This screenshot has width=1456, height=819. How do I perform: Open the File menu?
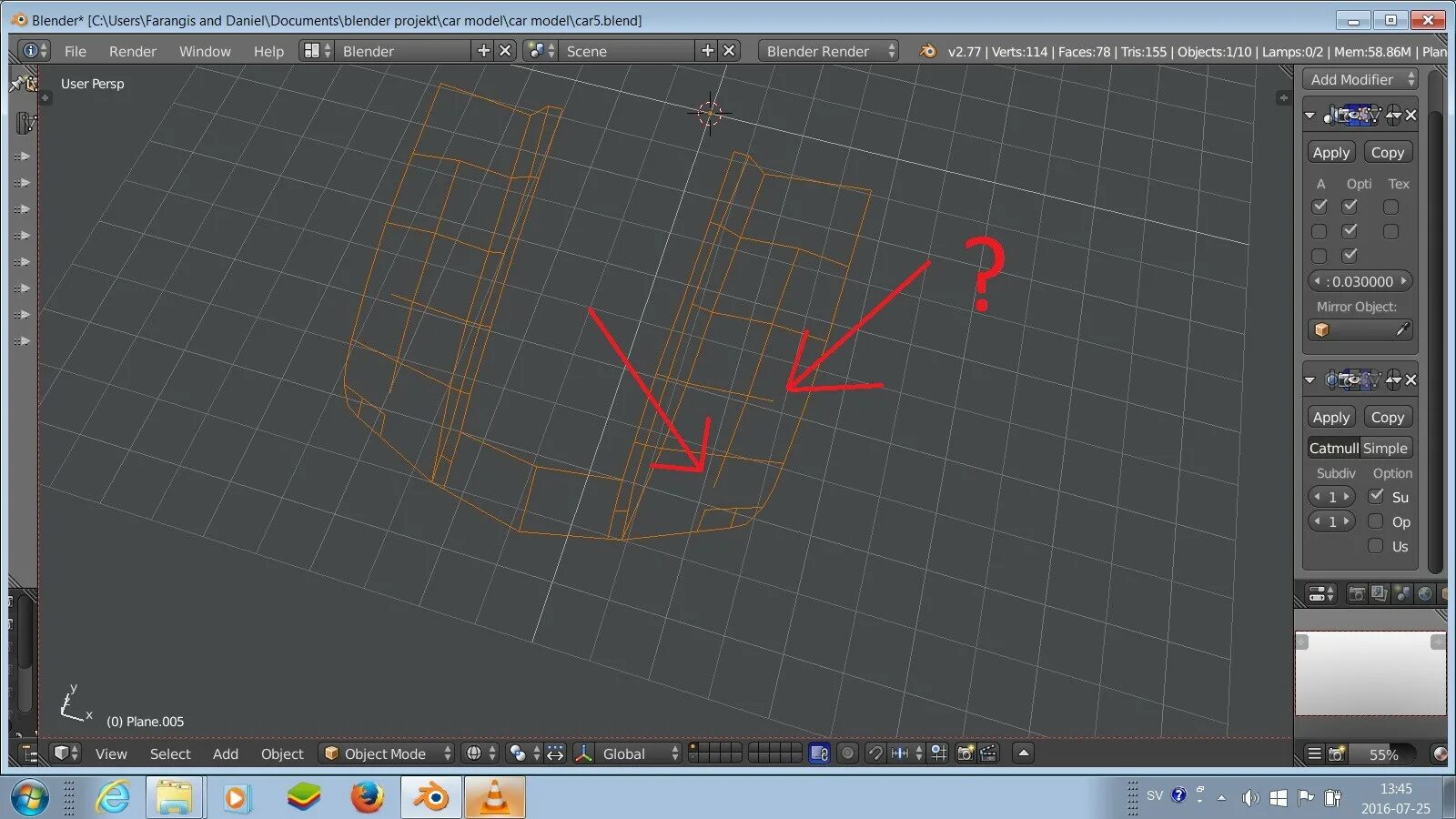click(76, 52)
